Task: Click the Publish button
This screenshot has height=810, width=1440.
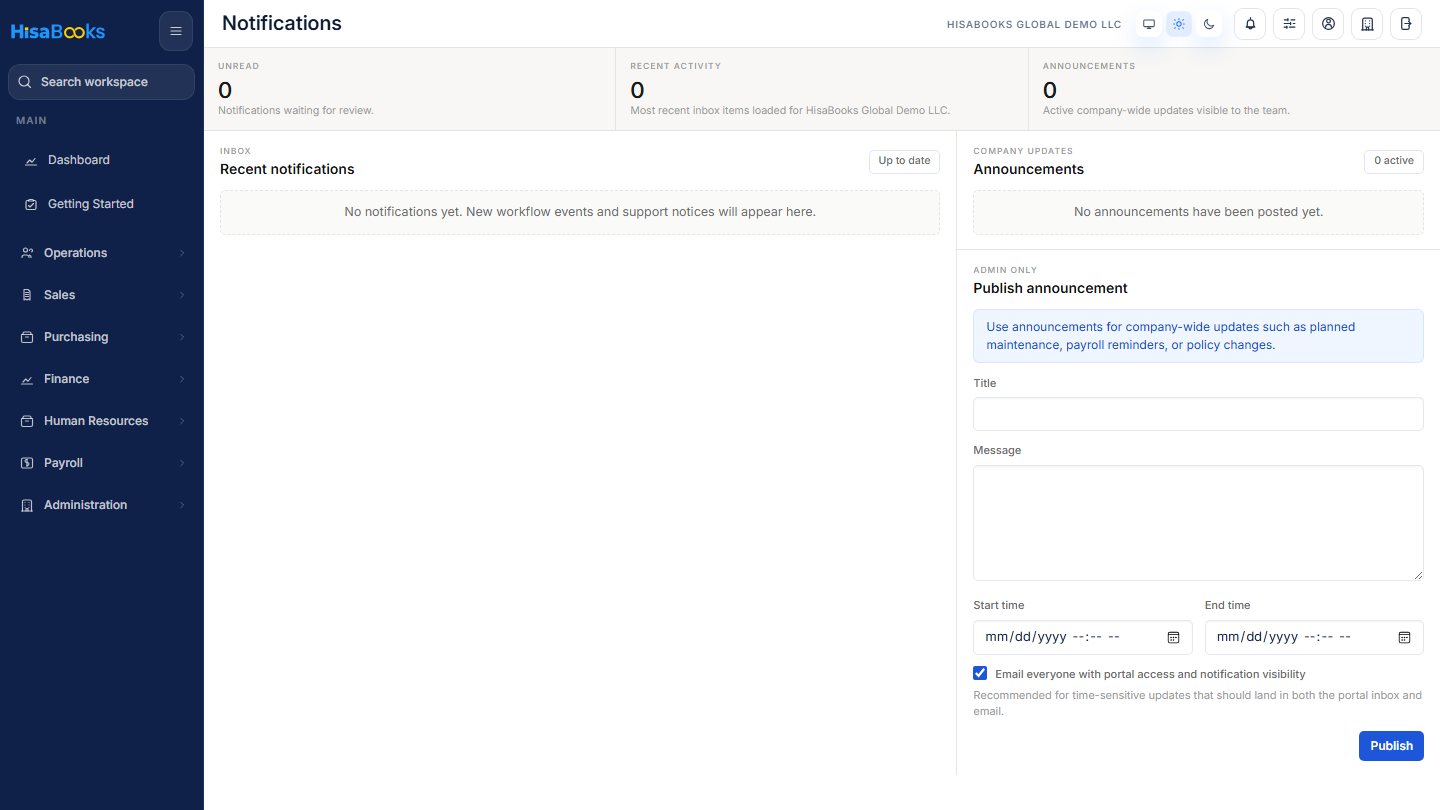Action: (1391, 746)
